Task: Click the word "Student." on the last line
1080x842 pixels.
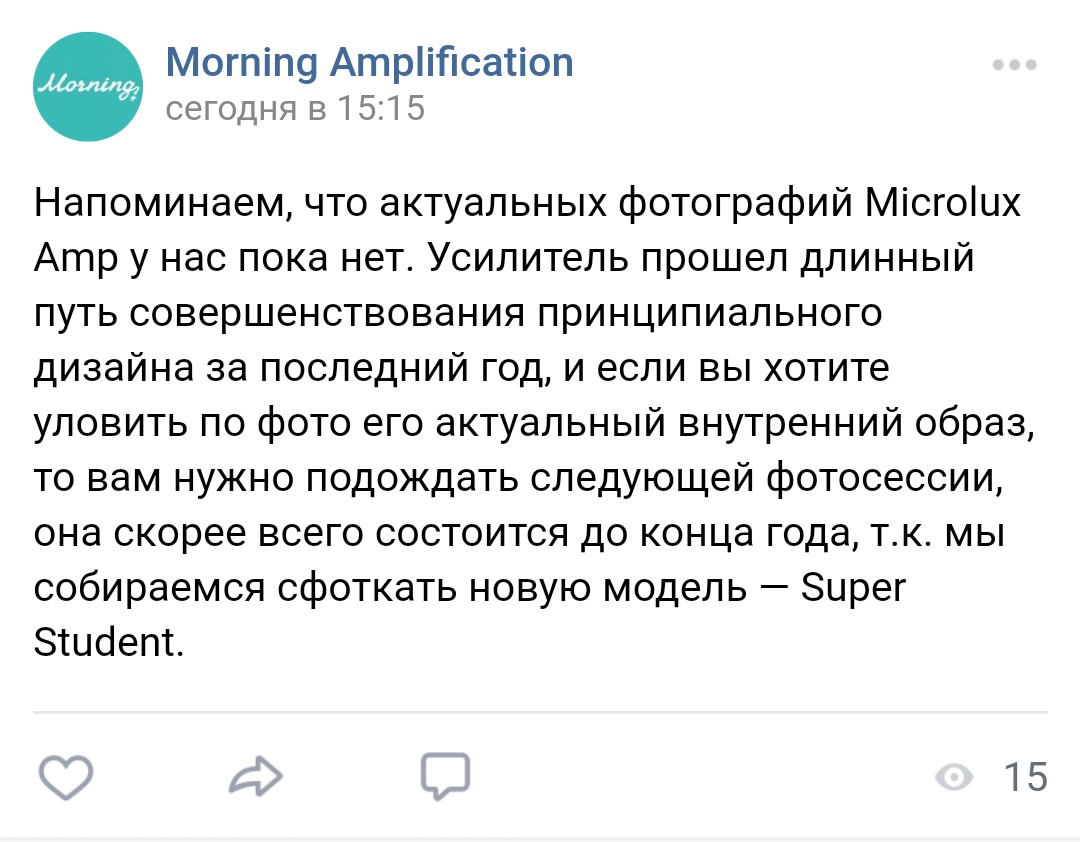Action: click(x=109, y=642)
